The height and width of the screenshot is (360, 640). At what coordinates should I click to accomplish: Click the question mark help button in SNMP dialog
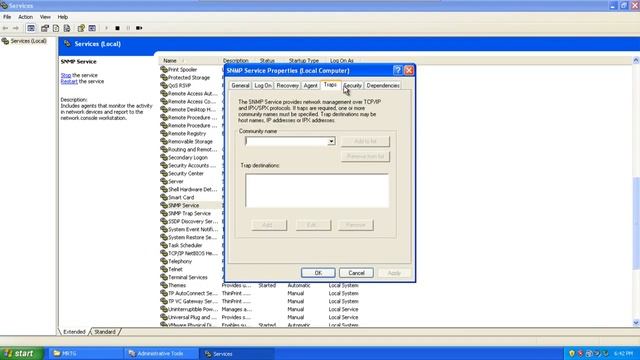(398, 70)
